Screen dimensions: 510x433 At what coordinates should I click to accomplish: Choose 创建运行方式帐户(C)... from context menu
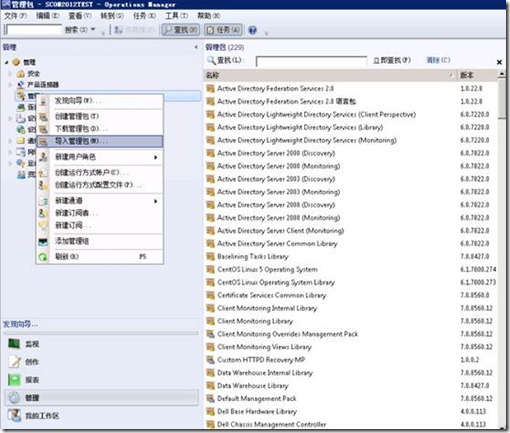[x=100, y=172]
